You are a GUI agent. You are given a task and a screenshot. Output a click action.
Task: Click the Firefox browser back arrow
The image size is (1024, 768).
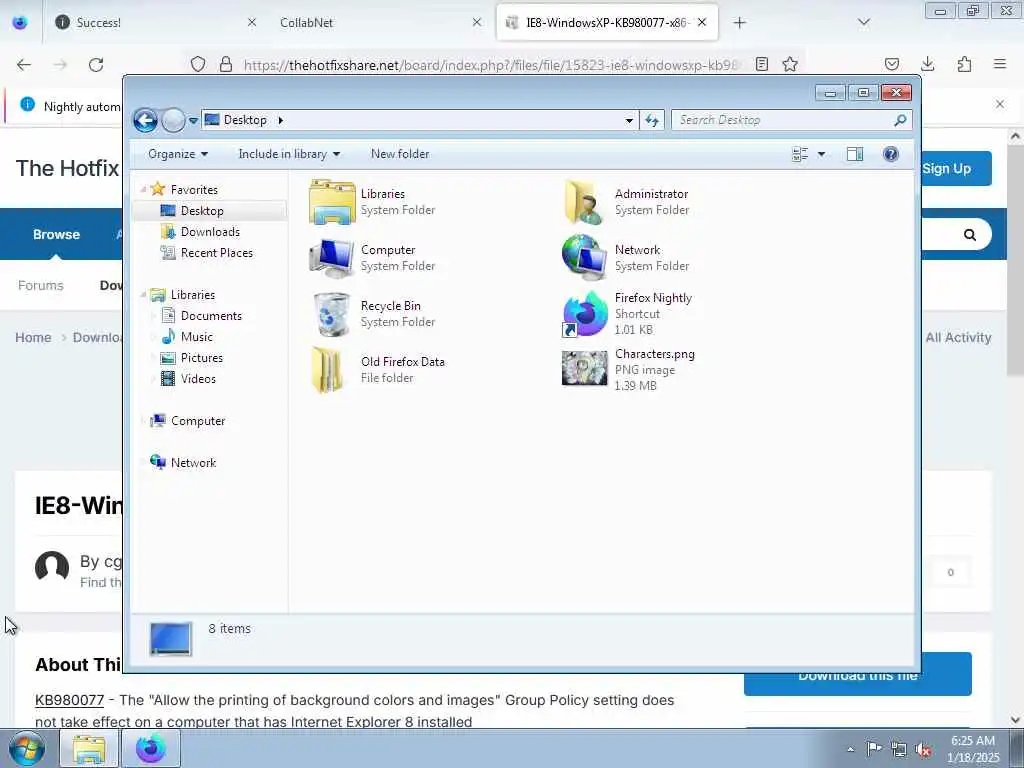pos(24,65)
